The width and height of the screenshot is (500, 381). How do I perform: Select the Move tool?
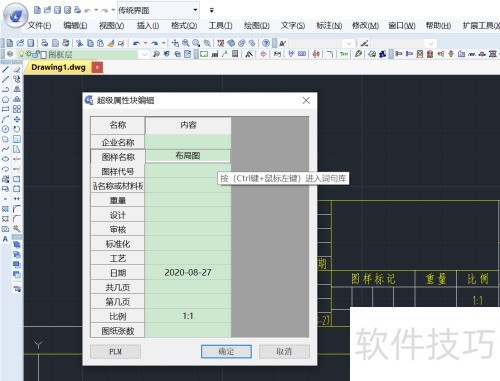pos(17,119)
